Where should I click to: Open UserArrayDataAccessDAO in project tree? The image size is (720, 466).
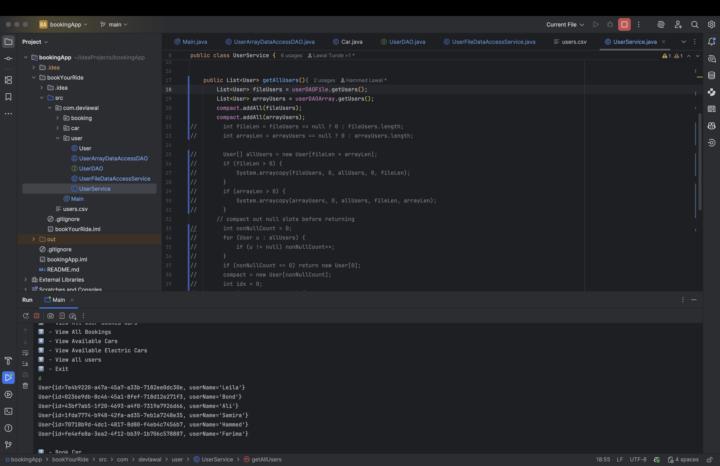coord(109,158)
